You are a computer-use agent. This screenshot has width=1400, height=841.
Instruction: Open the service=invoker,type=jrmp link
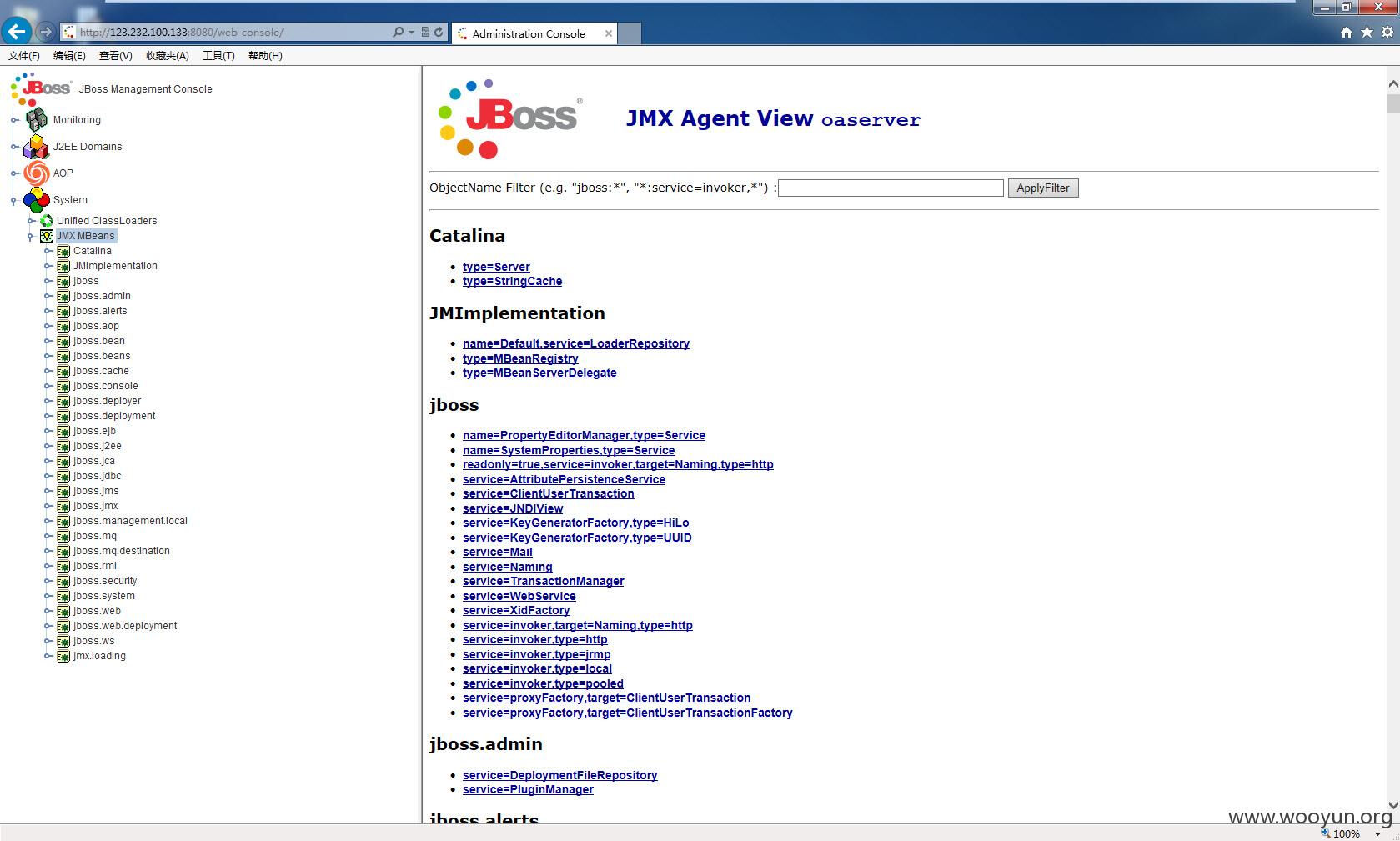click(536, 654)
